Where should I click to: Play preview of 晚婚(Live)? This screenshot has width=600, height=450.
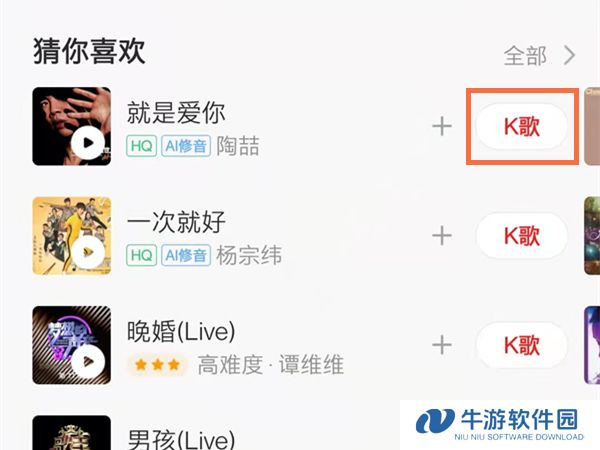(x=88, y=362)
